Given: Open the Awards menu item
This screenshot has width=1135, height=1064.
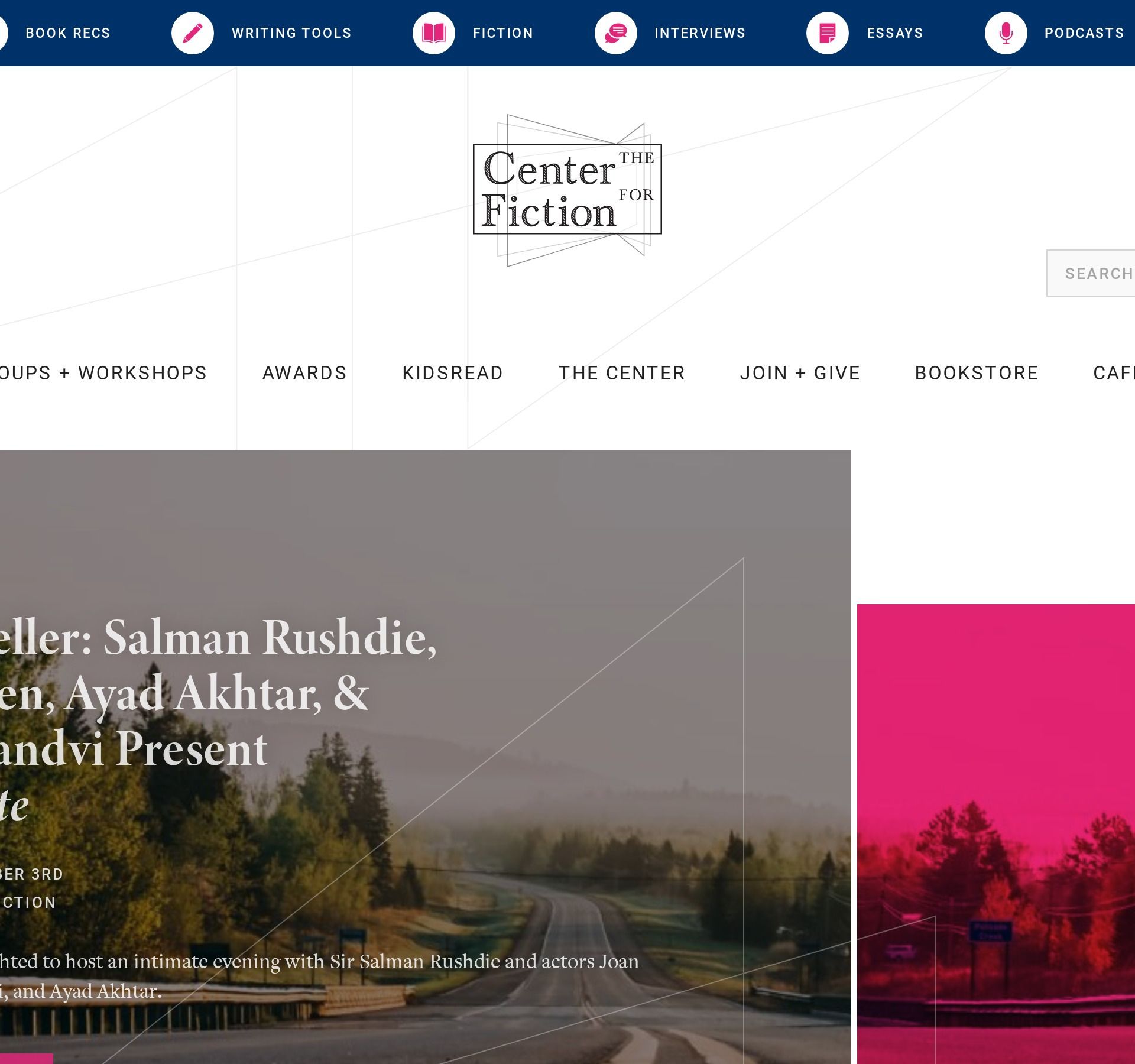Looking at the screenshot, I should tap(304, 373).
